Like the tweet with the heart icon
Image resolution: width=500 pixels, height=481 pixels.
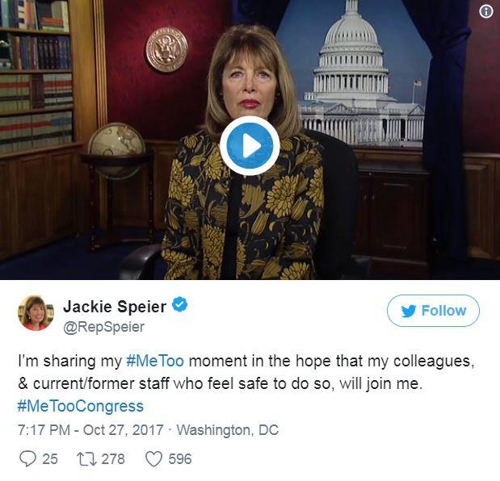pos(154,459)
